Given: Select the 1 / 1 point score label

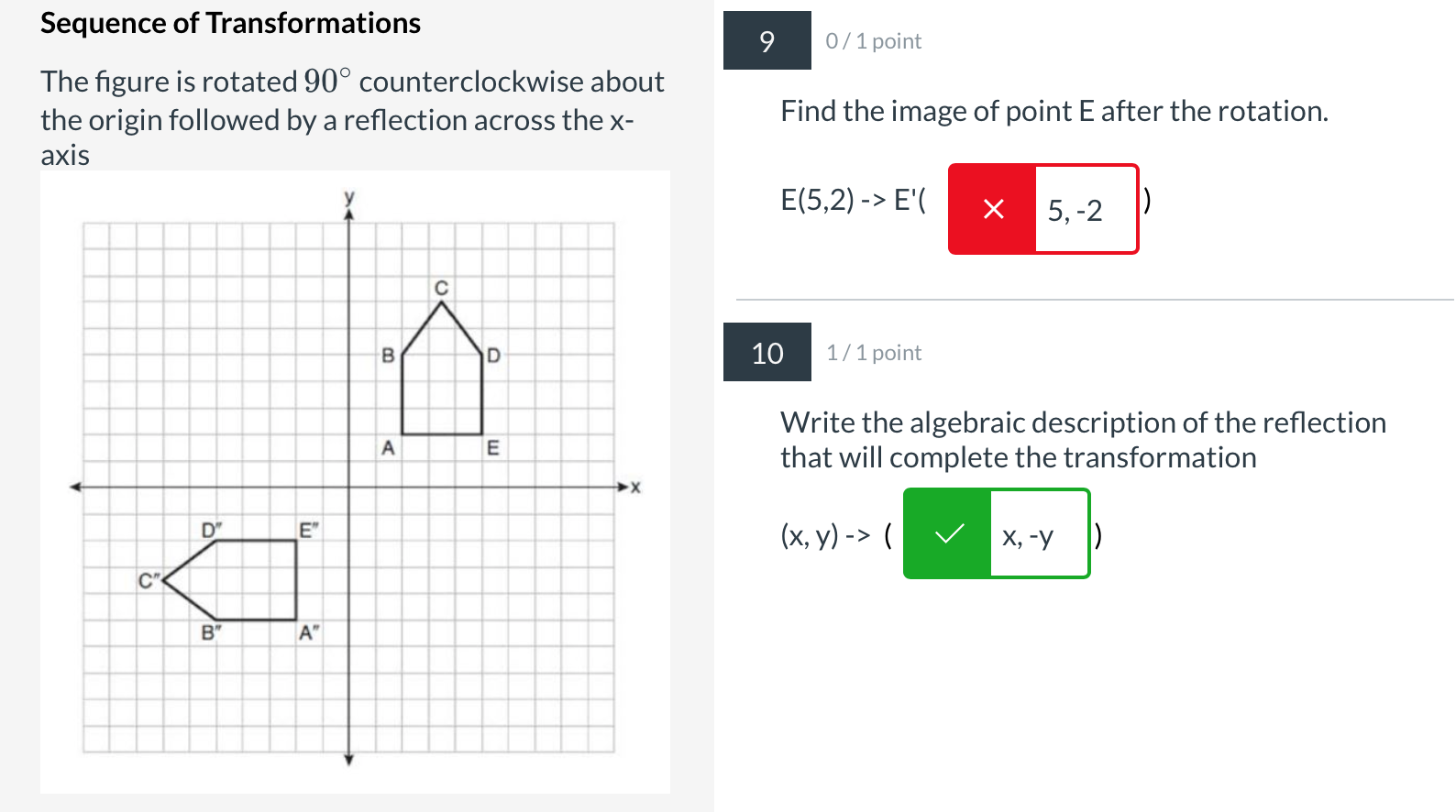Looking at the screenshot, I should [873, 352].
